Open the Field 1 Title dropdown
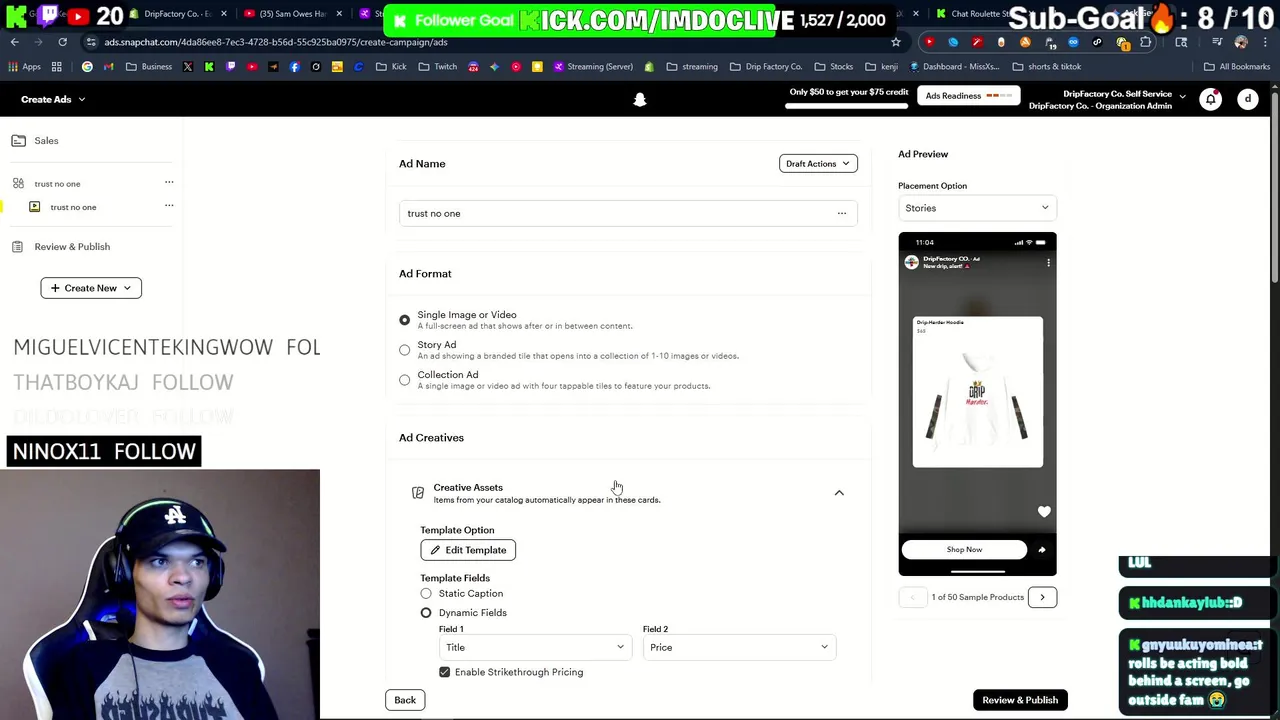1280x720 pixels. click(535, 647)
